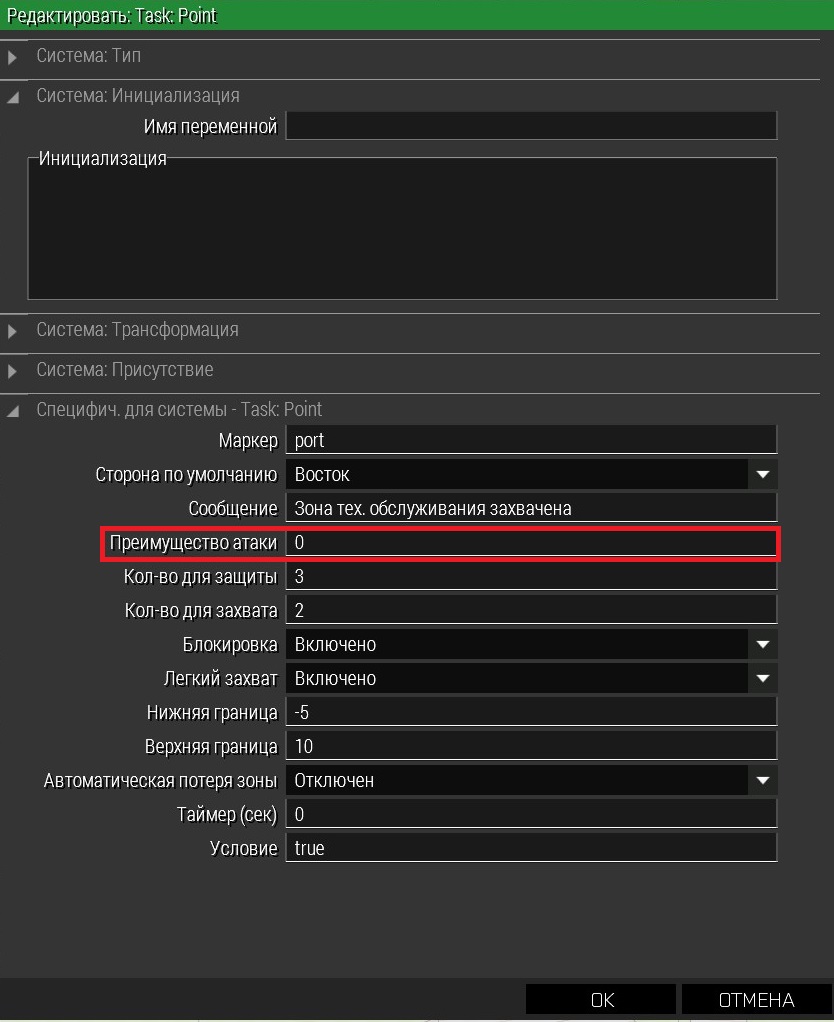Screen dimensions: 834x1022
Task: Open the Сторона по умолчанию dropdown
Action: click(762, 475)
